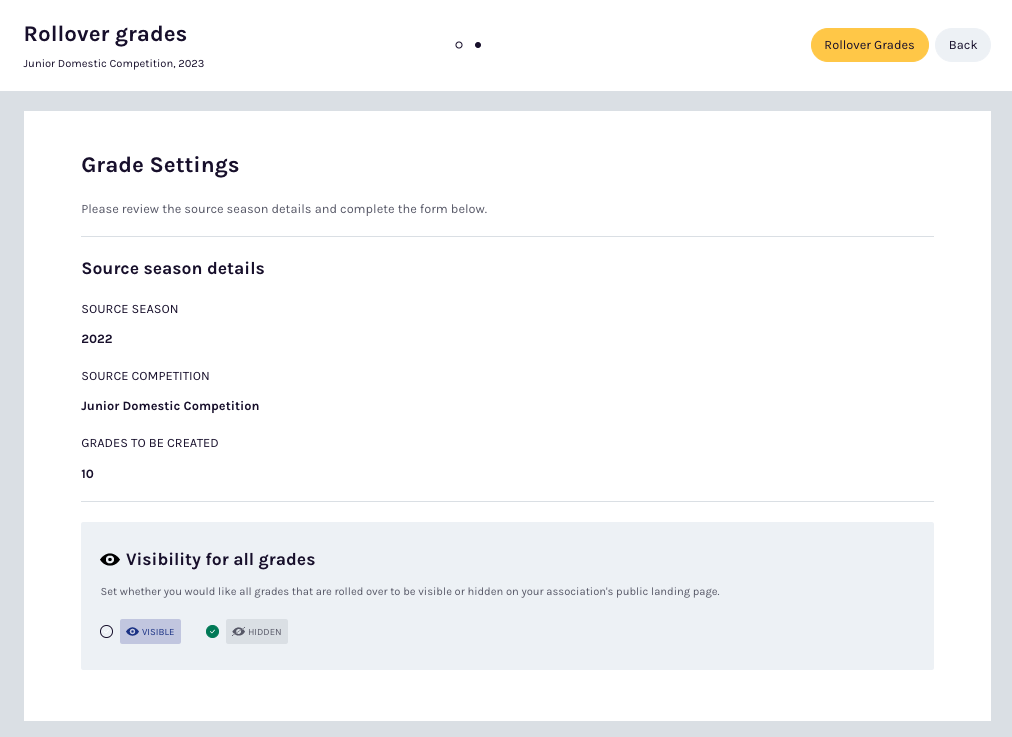This screenshot has width=1012, height=737.
Task: Click the crossed-eye icon in the Hidden badge
Action: [x=238, y=632]
